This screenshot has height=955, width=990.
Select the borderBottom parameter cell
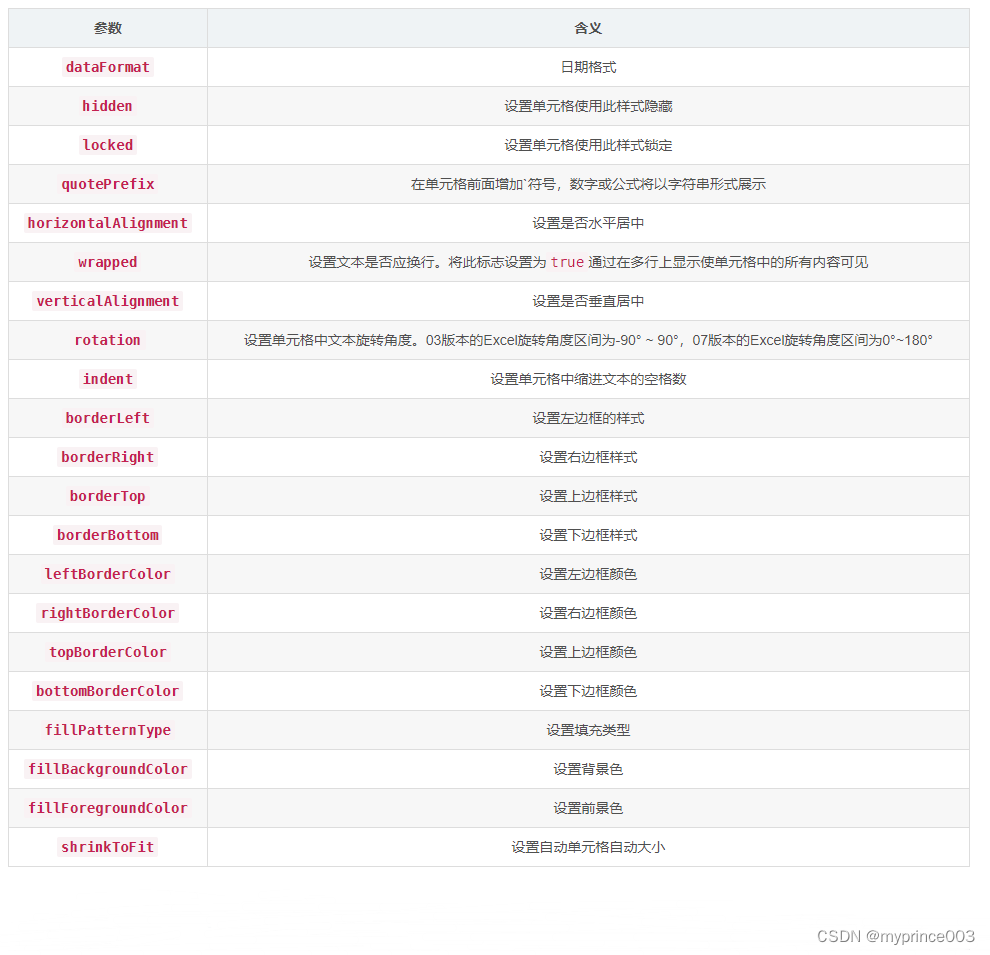(107, 535)
